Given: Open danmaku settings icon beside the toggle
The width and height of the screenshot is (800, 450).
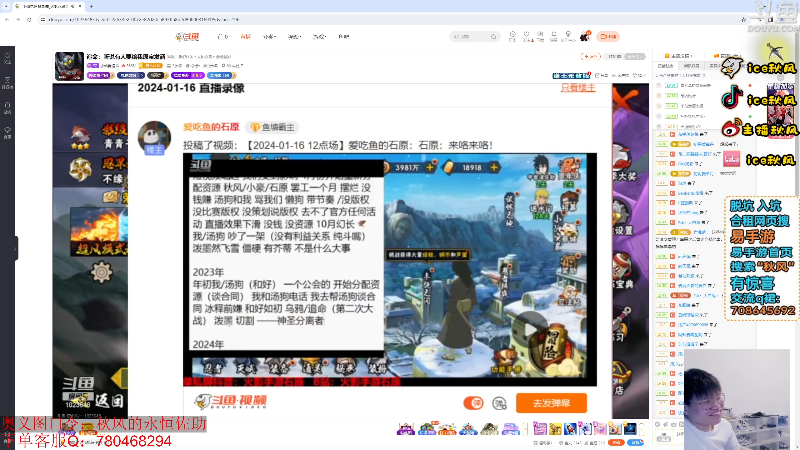Looking at the screenshot, I should [499, 403].
